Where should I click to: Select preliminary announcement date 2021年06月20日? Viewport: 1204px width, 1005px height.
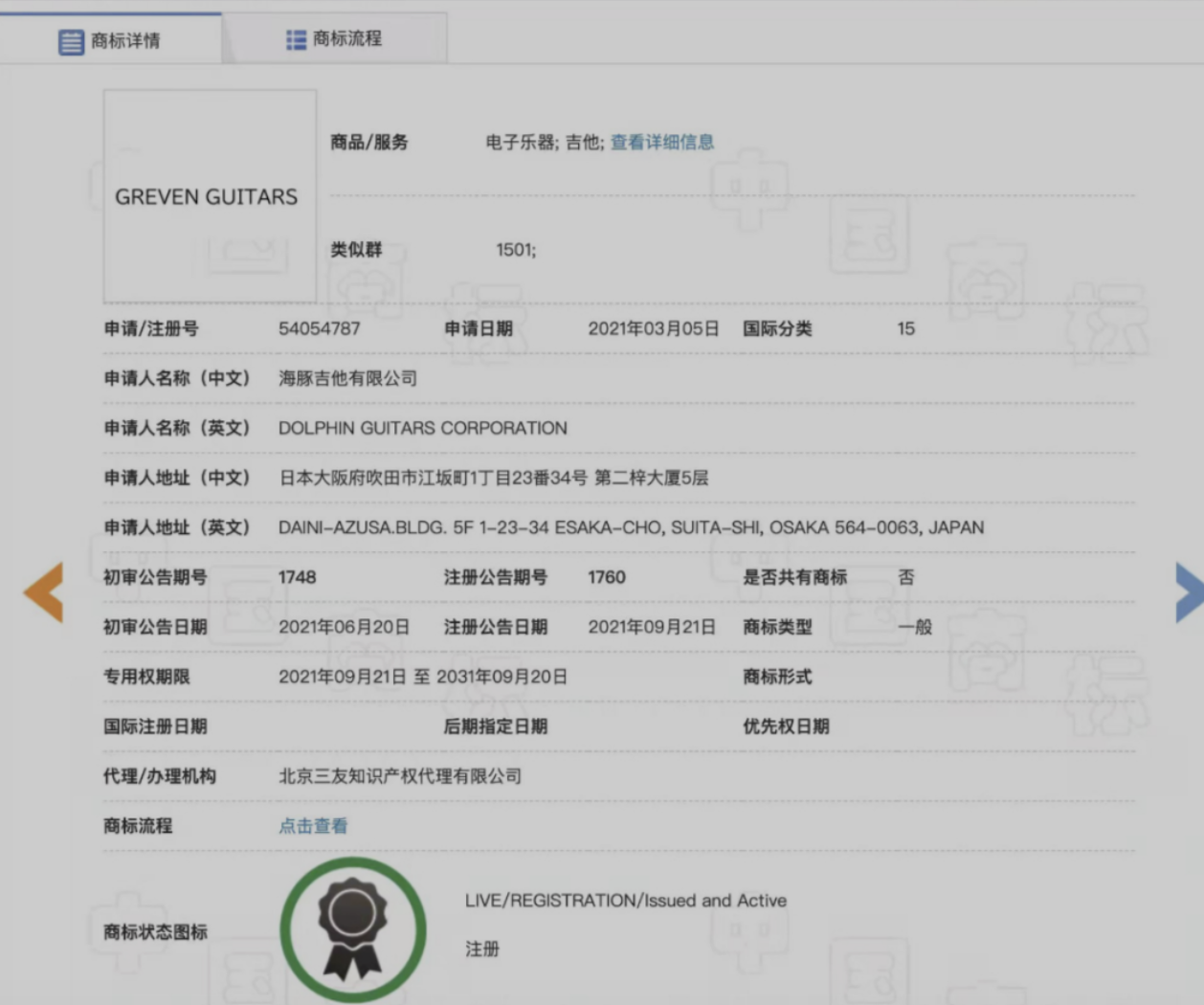click(x=345, y=628)
